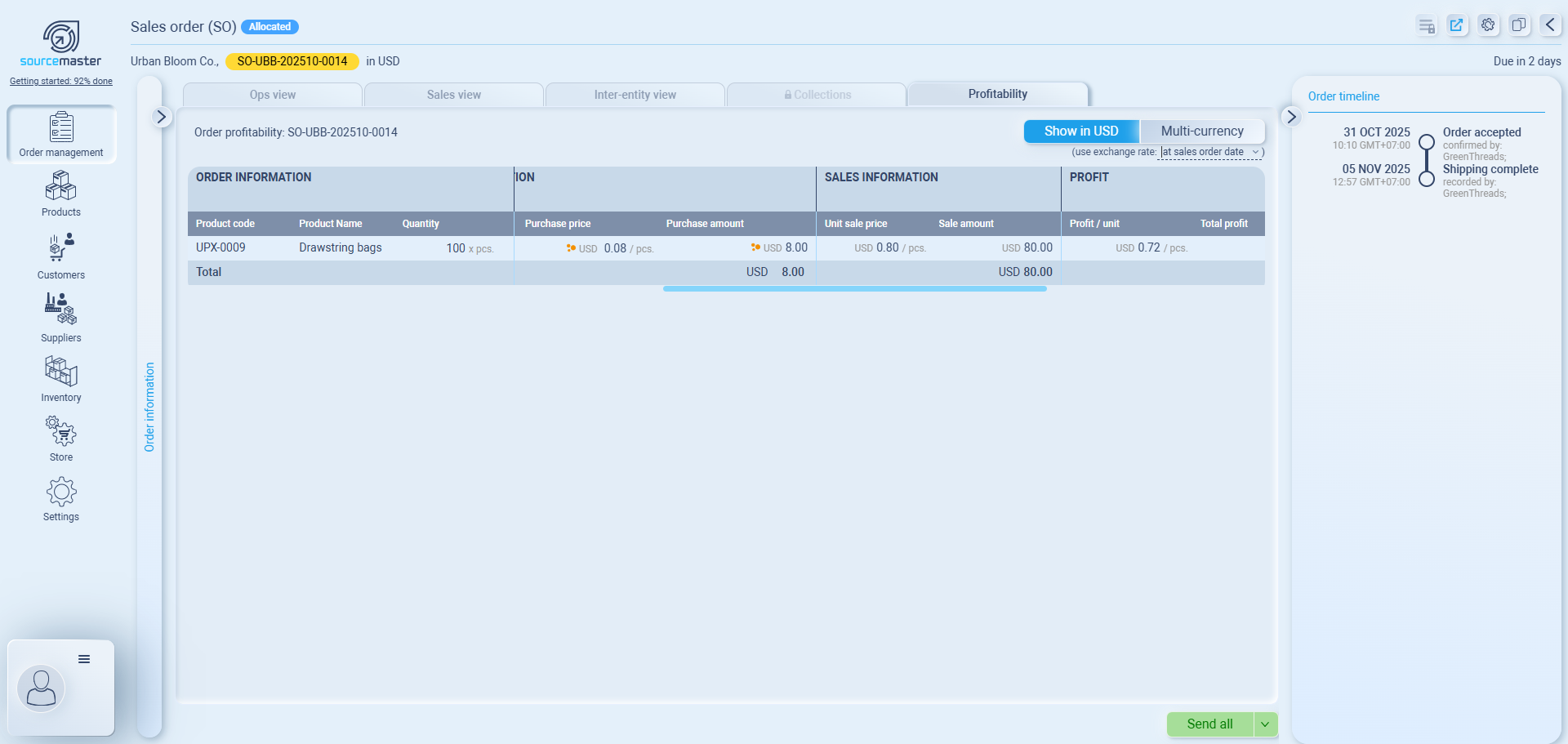Open the exchange rate date dropdown

1209,152
